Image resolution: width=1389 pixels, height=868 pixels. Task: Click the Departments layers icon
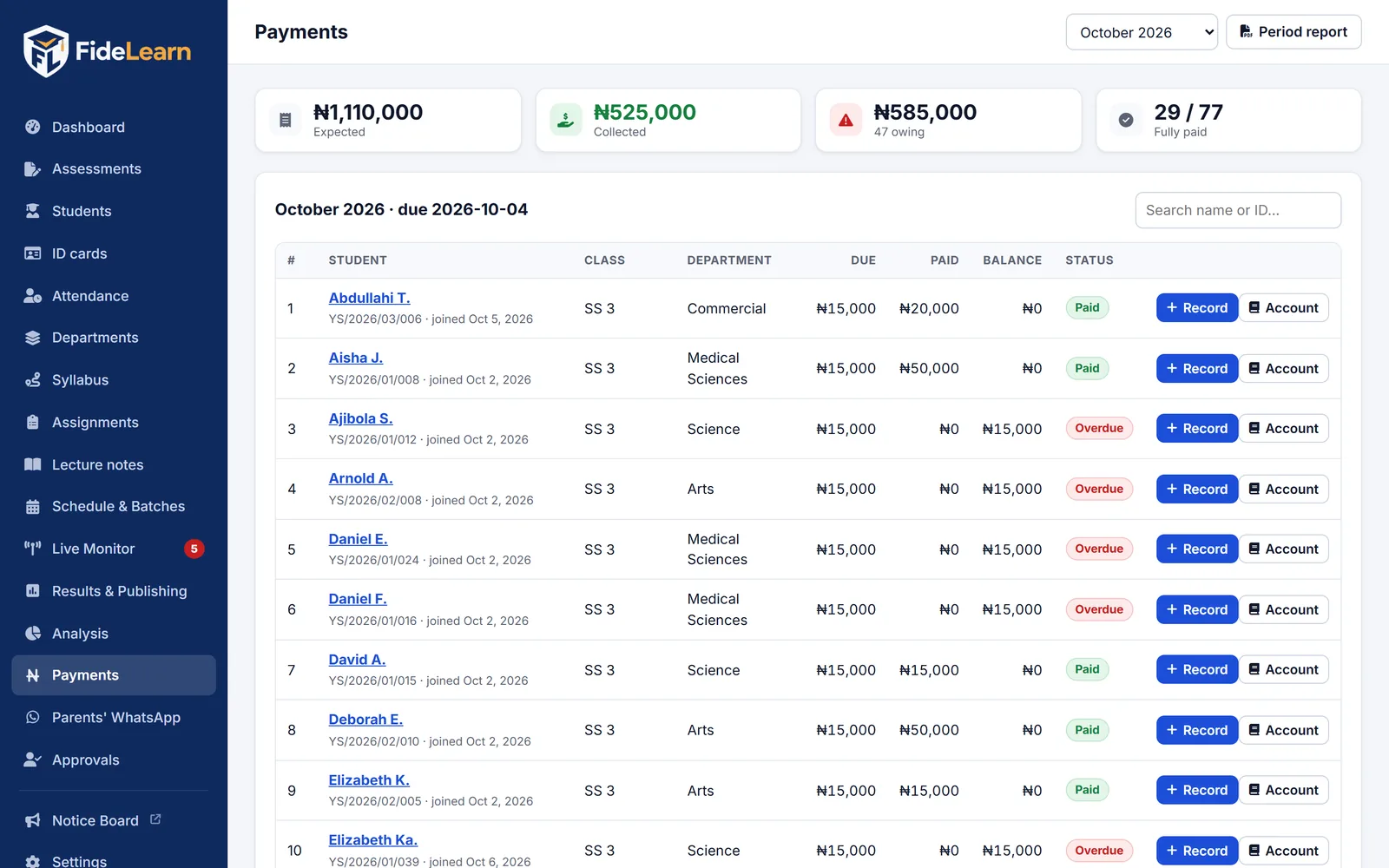click(x=33, y=338)
